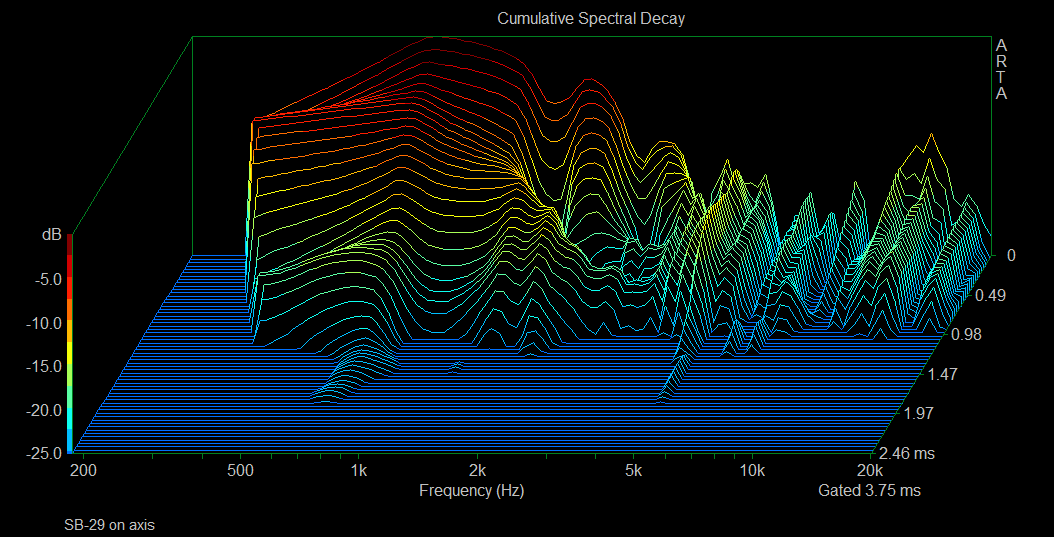1054x537 pixels.
Task: Click the '-25.0' dB scale value
Action: coord(45,454)
